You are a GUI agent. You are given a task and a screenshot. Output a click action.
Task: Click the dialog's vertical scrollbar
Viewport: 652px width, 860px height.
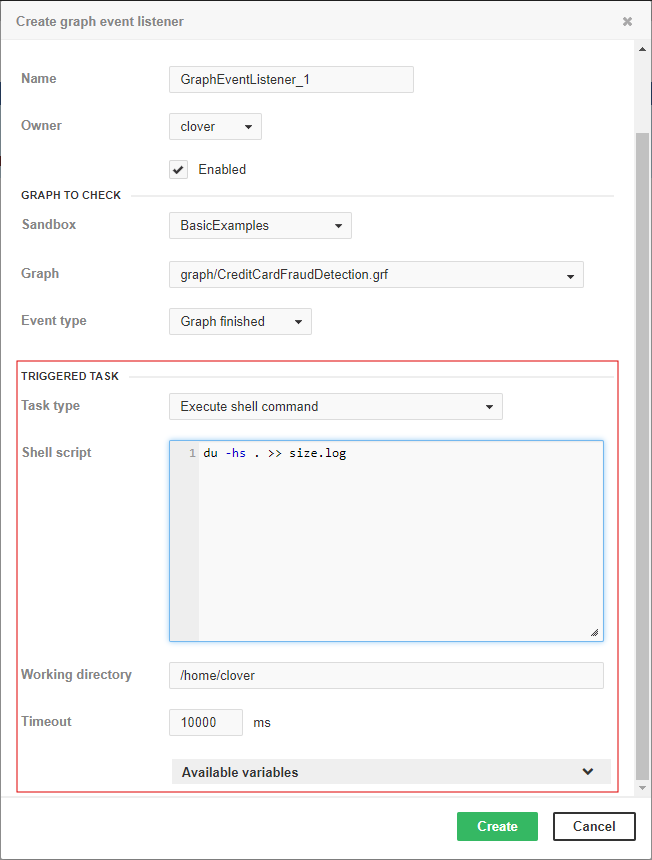641,400
